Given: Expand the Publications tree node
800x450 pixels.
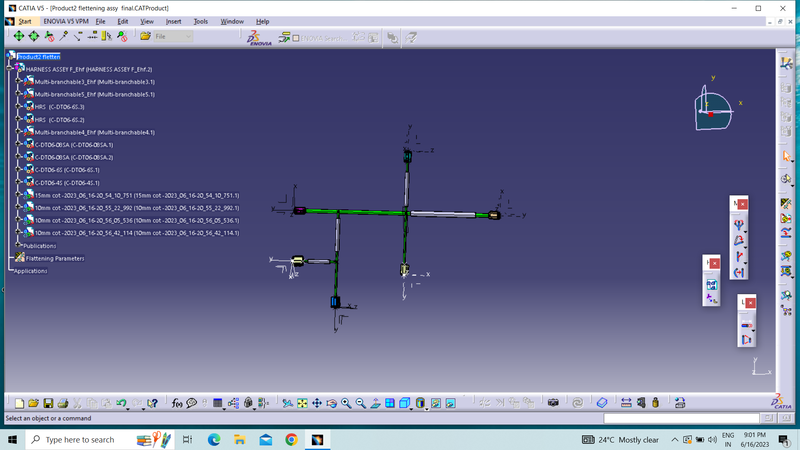Looking at the screenshot, I should point(18,245).
